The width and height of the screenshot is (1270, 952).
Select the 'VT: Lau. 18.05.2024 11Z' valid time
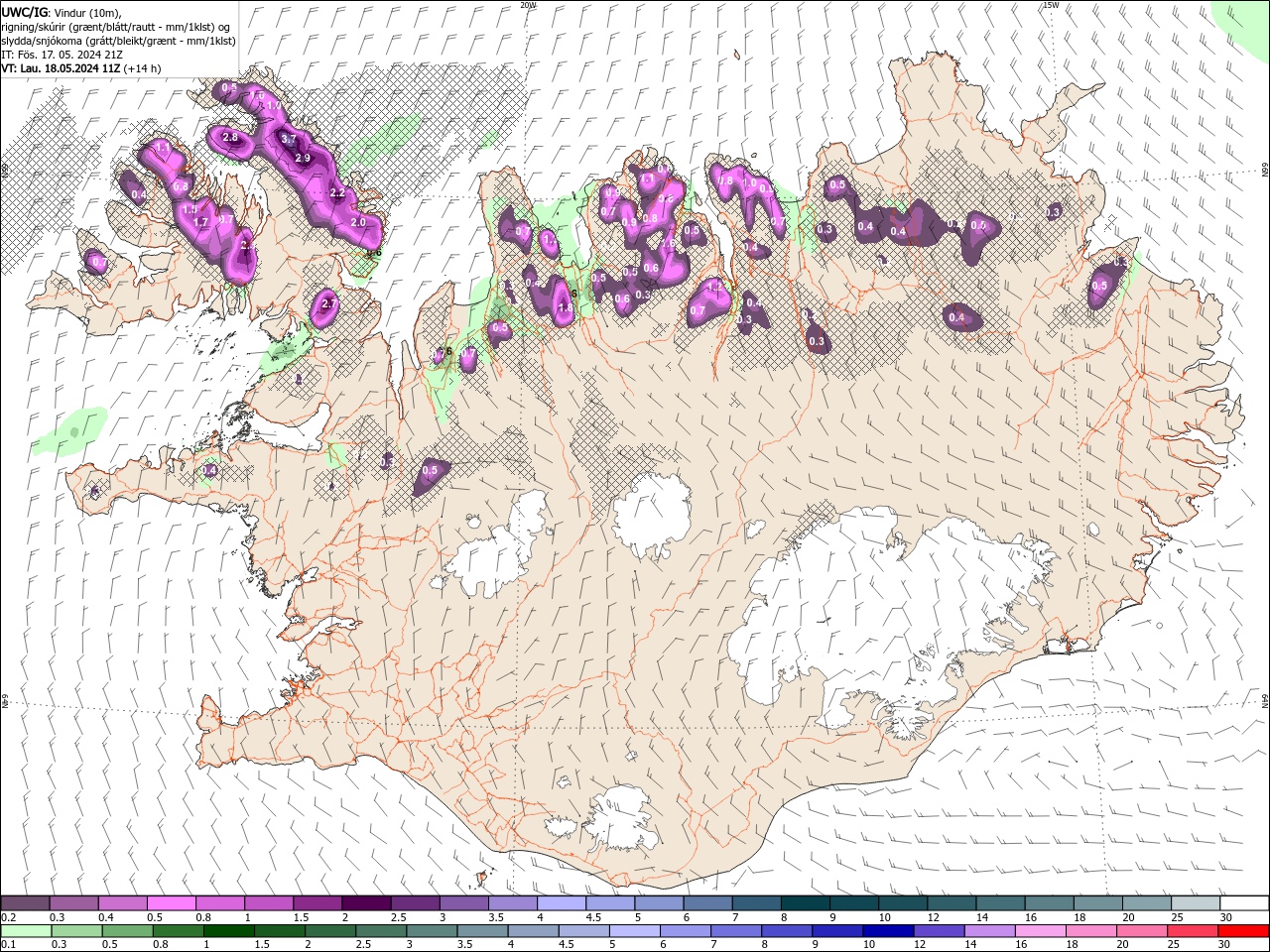click(x=61, y=68)
